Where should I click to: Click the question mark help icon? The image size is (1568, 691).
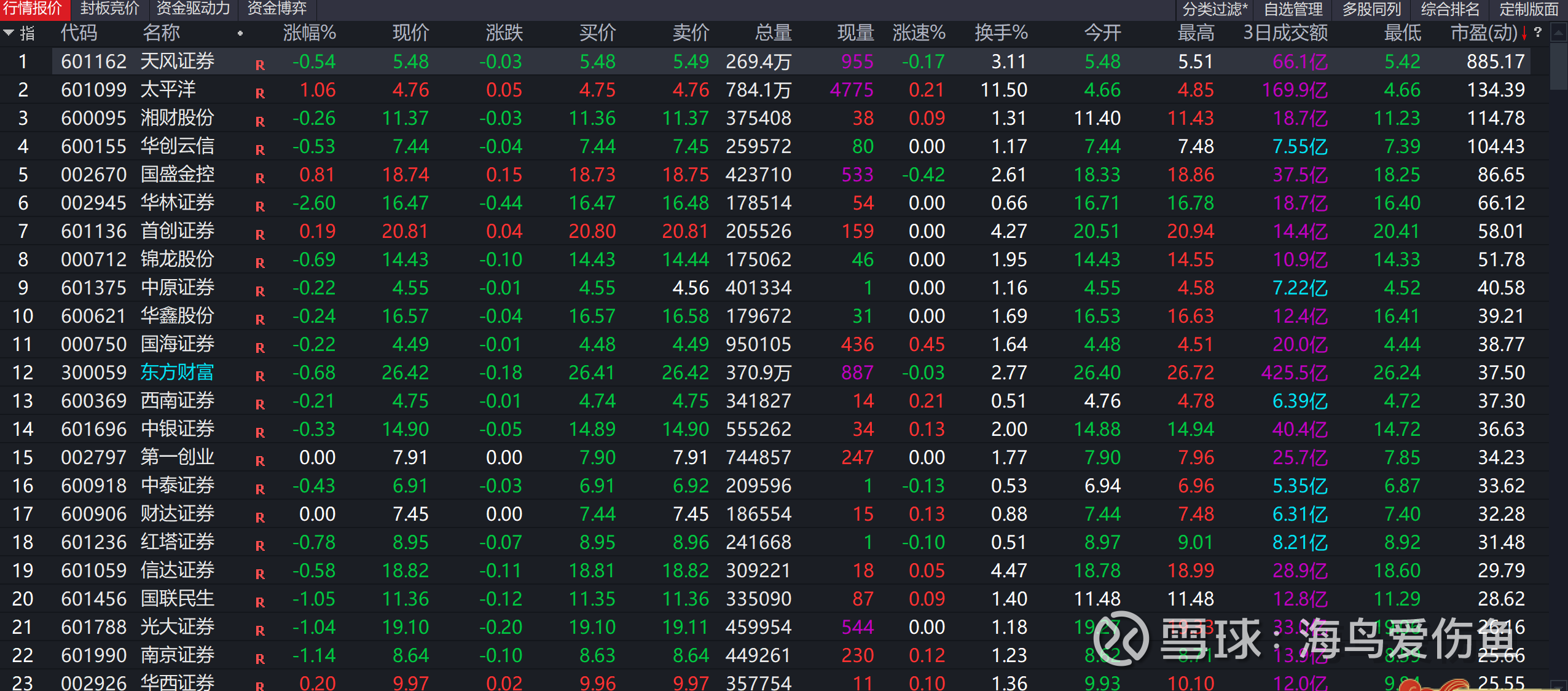[1538, 32]
